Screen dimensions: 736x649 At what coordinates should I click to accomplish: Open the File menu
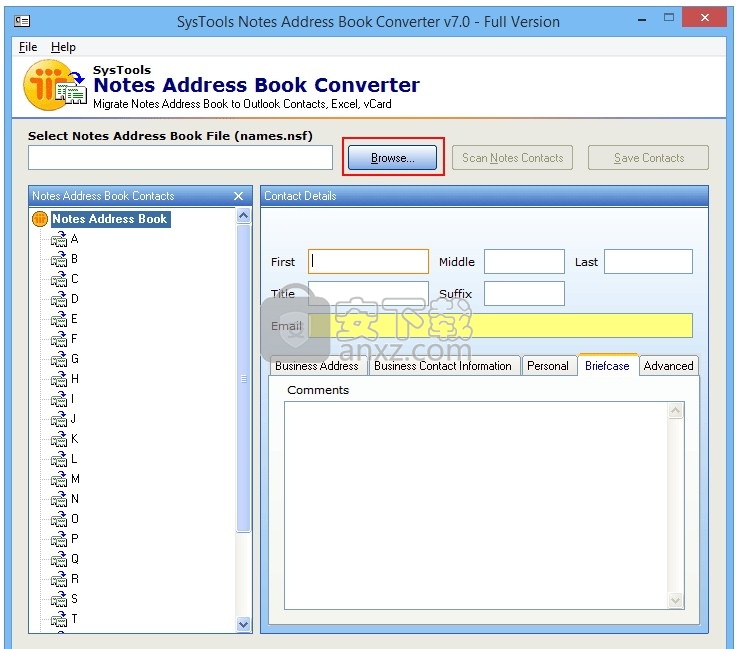tap(28, 47)
